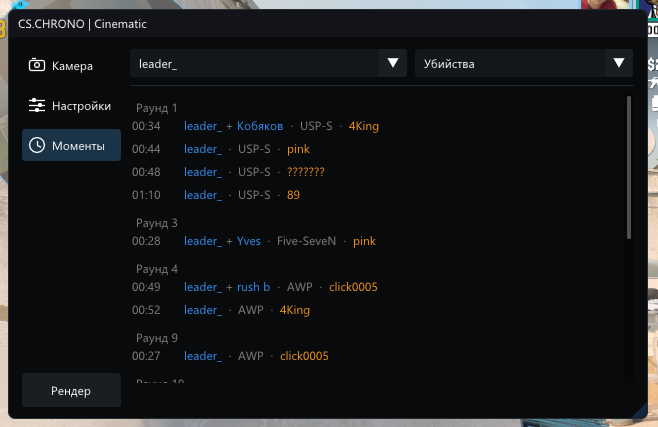Click the CS.CHRONO | Cinematic title
The height and width of the screenshot is (427, 658).
pos(82,24)
